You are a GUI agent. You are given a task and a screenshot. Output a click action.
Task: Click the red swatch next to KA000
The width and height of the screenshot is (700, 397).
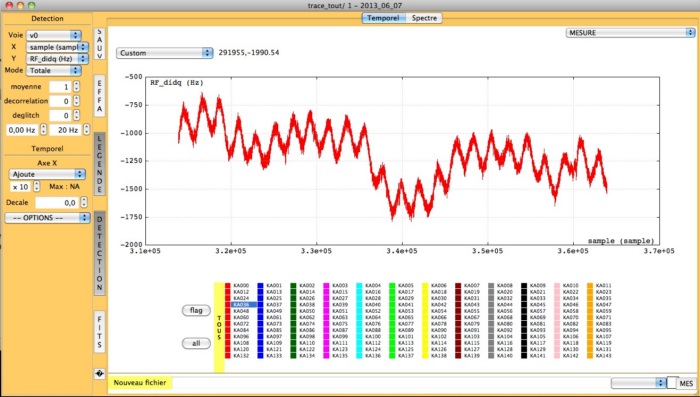pos(228,285)
